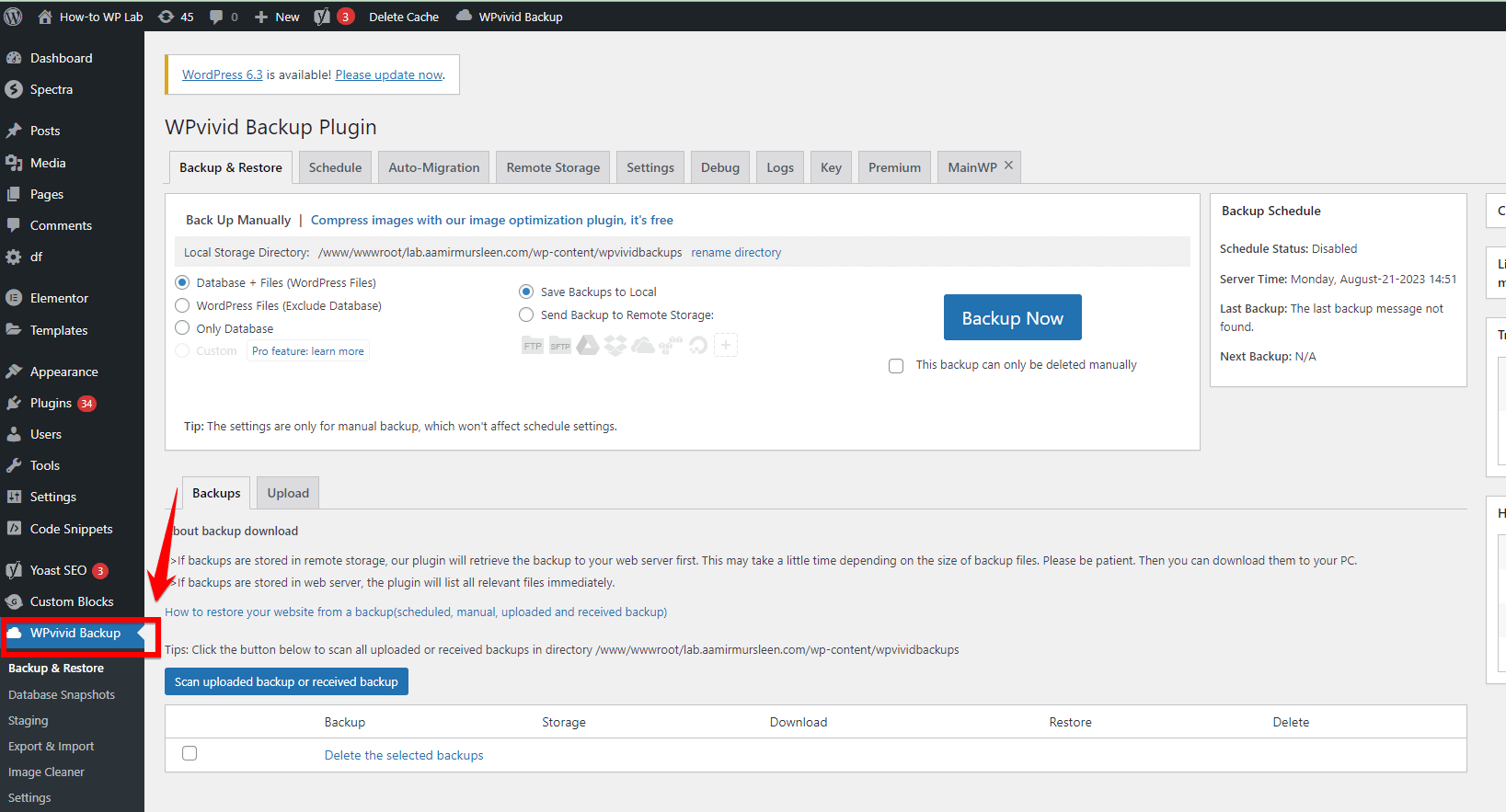Select FTP remote storage icon

click(x=533, y=346)
